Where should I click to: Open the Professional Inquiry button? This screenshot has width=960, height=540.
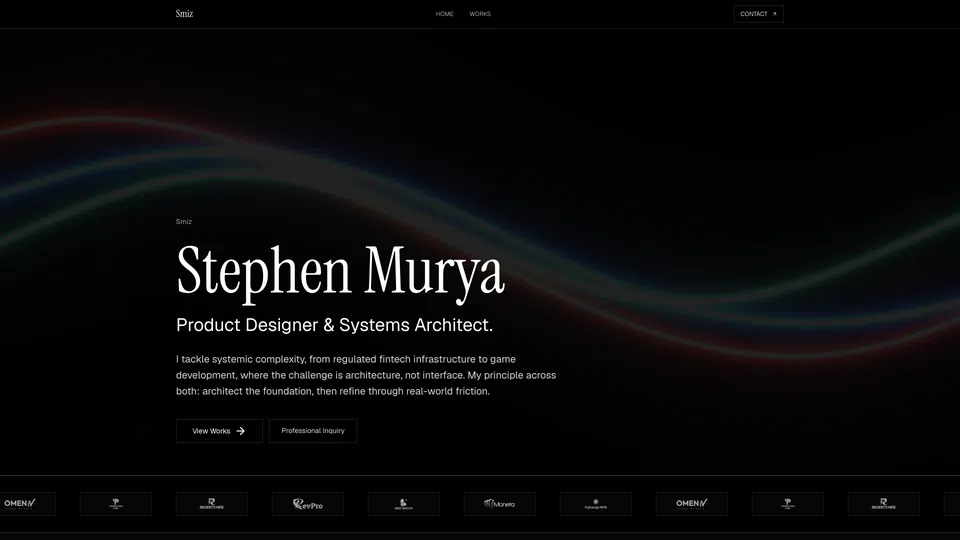click(x=313, y=431)
